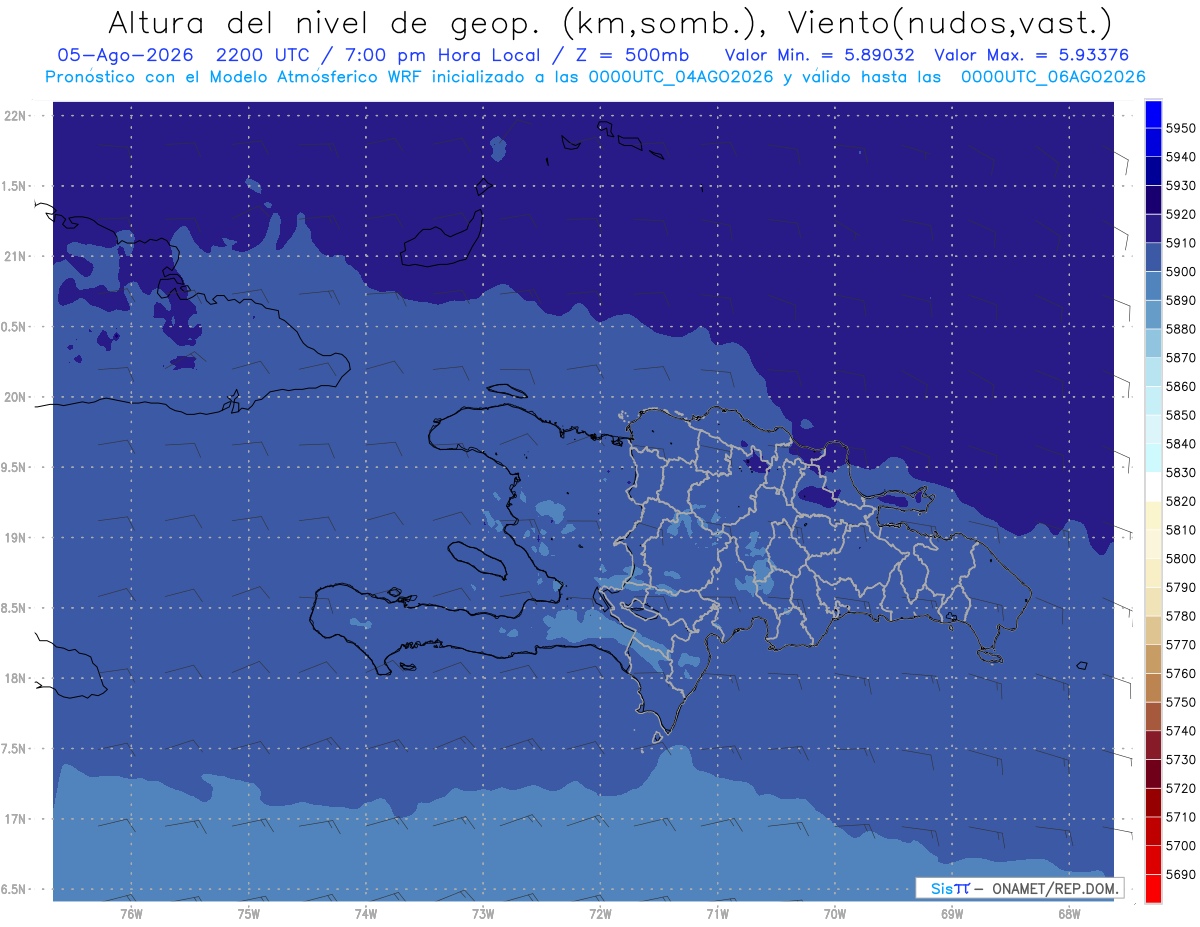Click the 17N latitude axis label

[16, 819]
